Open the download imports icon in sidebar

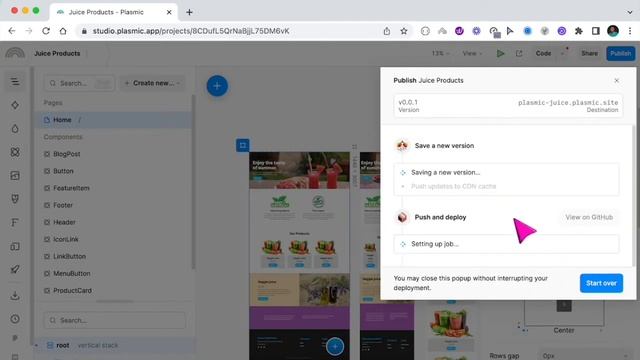[x=15, y=296]
